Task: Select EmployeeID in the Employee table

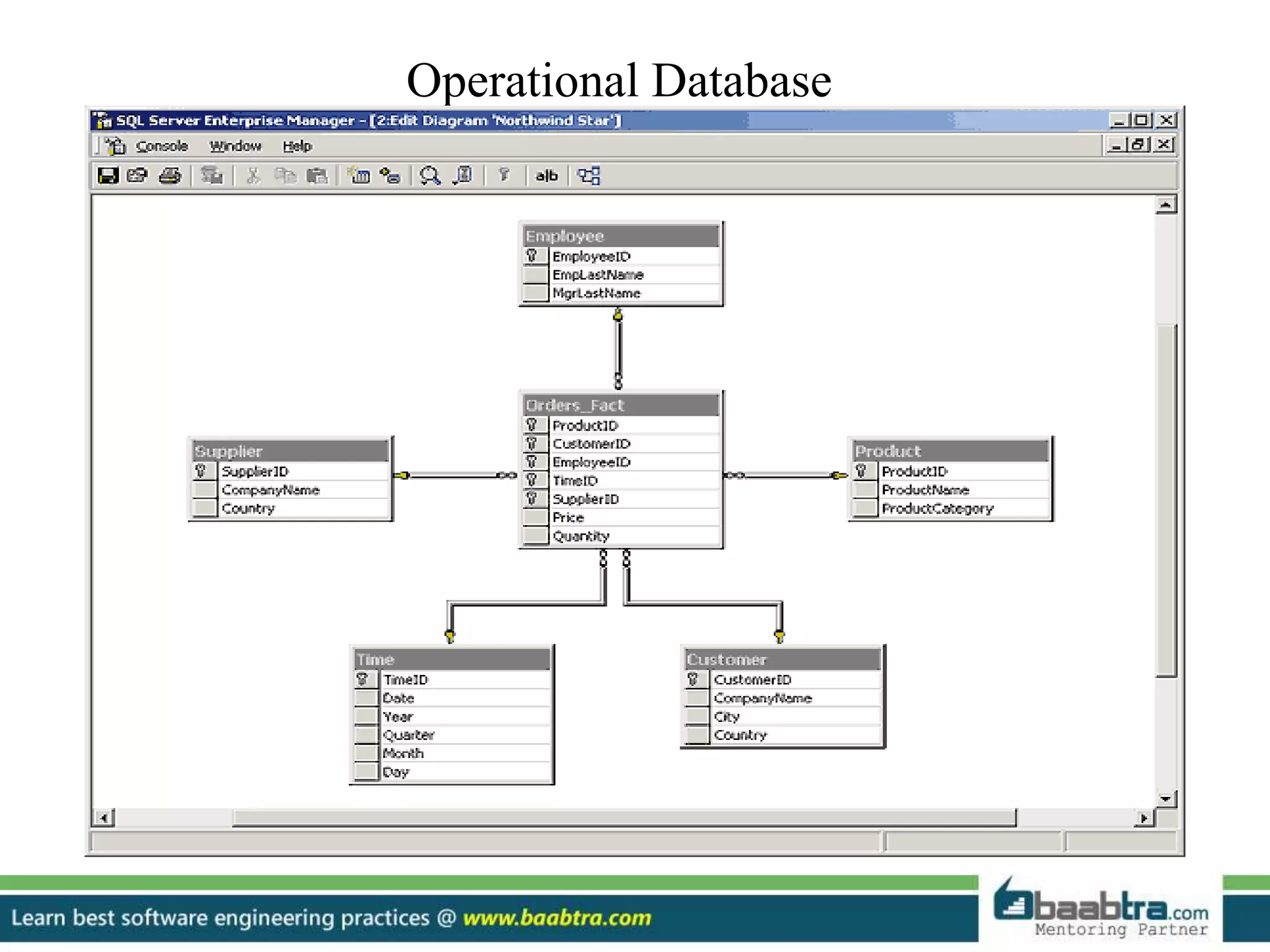Action: (x=621, y=256)
